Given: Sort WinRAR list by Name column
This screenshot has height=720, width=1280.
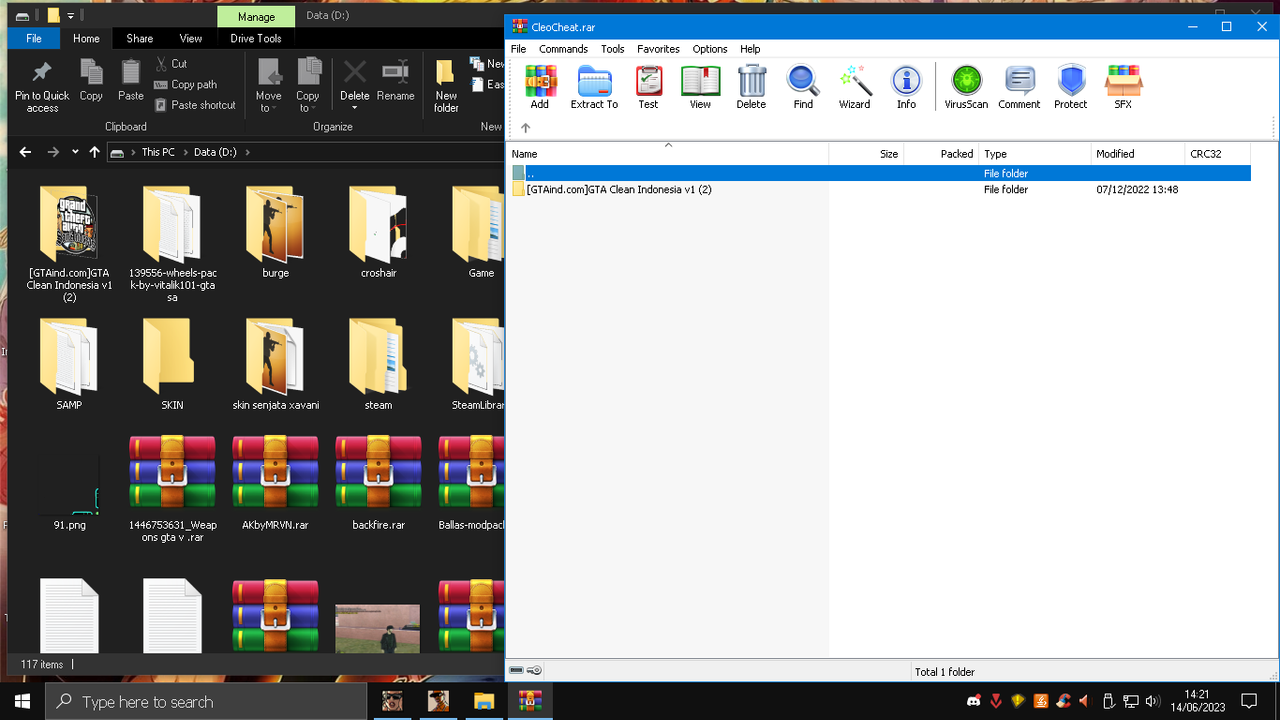Looking at the screenshot, I should coord(668,154).
